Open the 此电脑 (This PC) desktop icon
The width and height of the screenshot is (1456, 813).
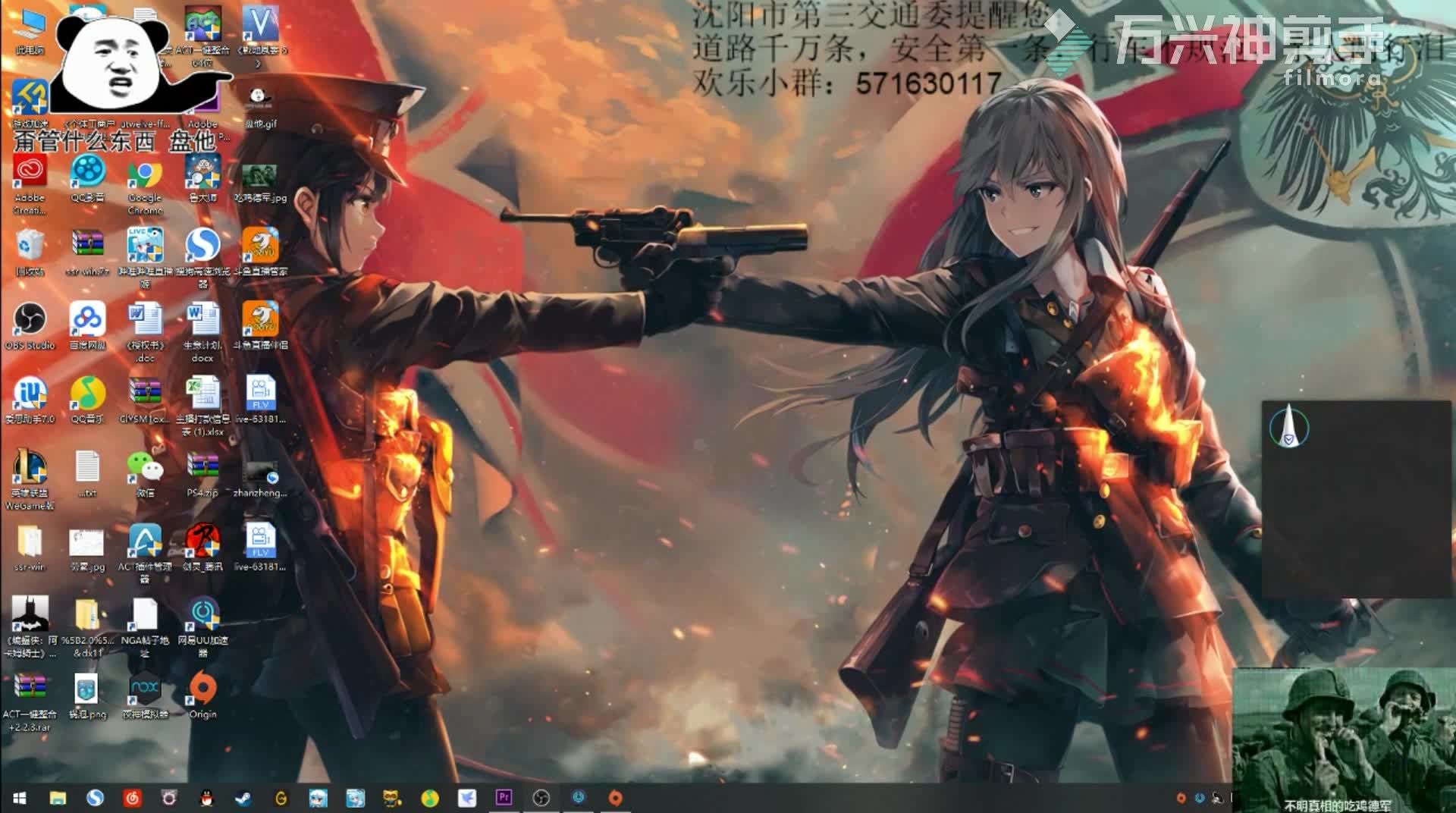click(30, 30)
